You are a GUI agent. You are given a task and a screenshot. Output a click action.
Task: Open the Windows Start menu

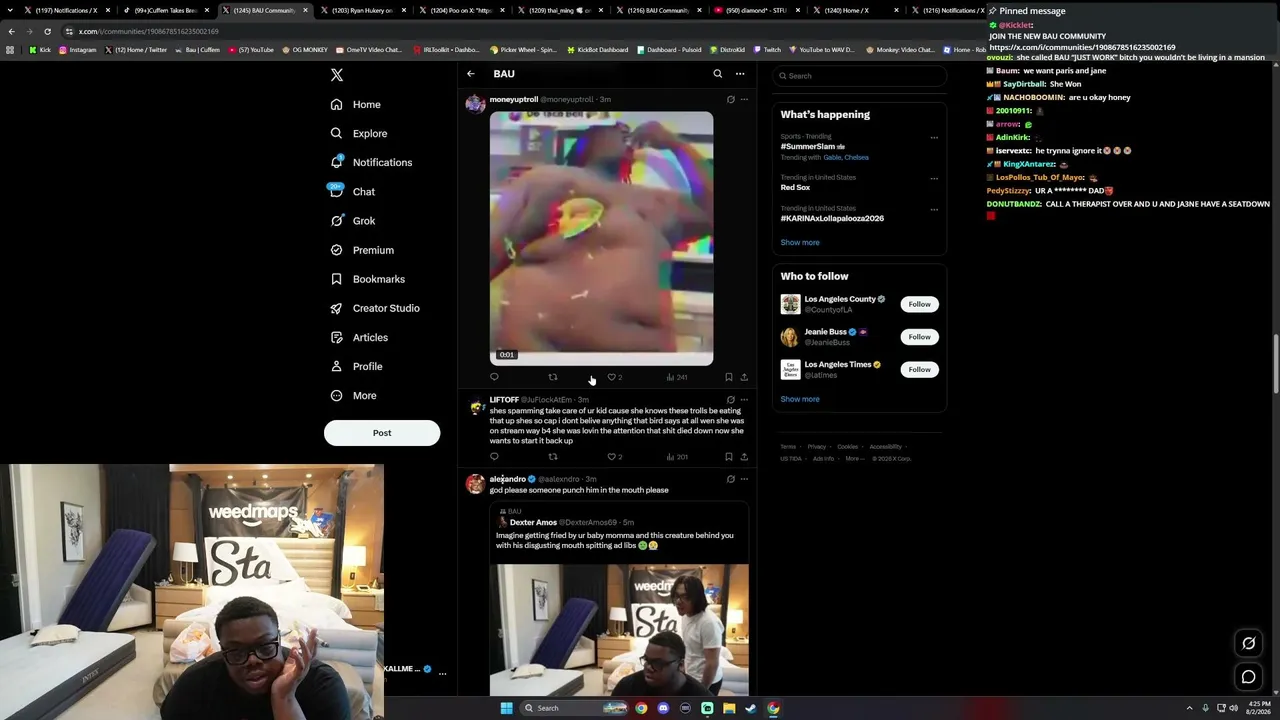[x=507, y=708]
